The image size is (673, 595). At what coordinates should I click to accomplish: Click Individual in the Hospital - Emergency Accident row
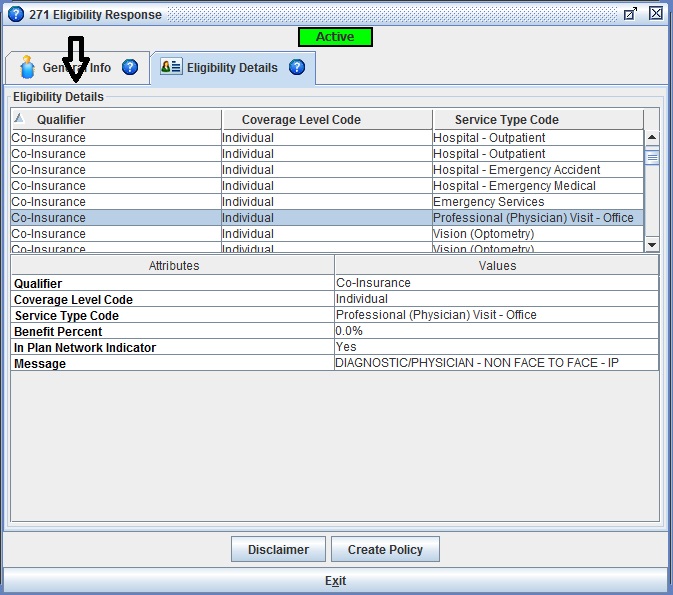(248, 170)
